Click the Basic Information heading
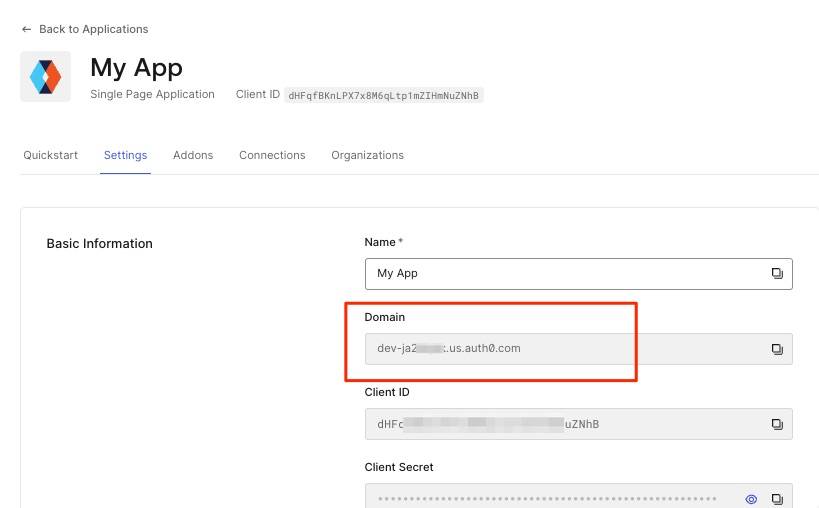 (99, 243)
